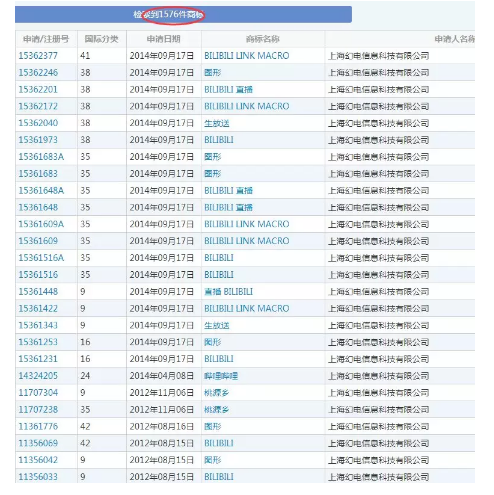Click class 42 in row 11356069
Image resolution: width=494 pixels, height=495 pixels.
pos(85,443)
